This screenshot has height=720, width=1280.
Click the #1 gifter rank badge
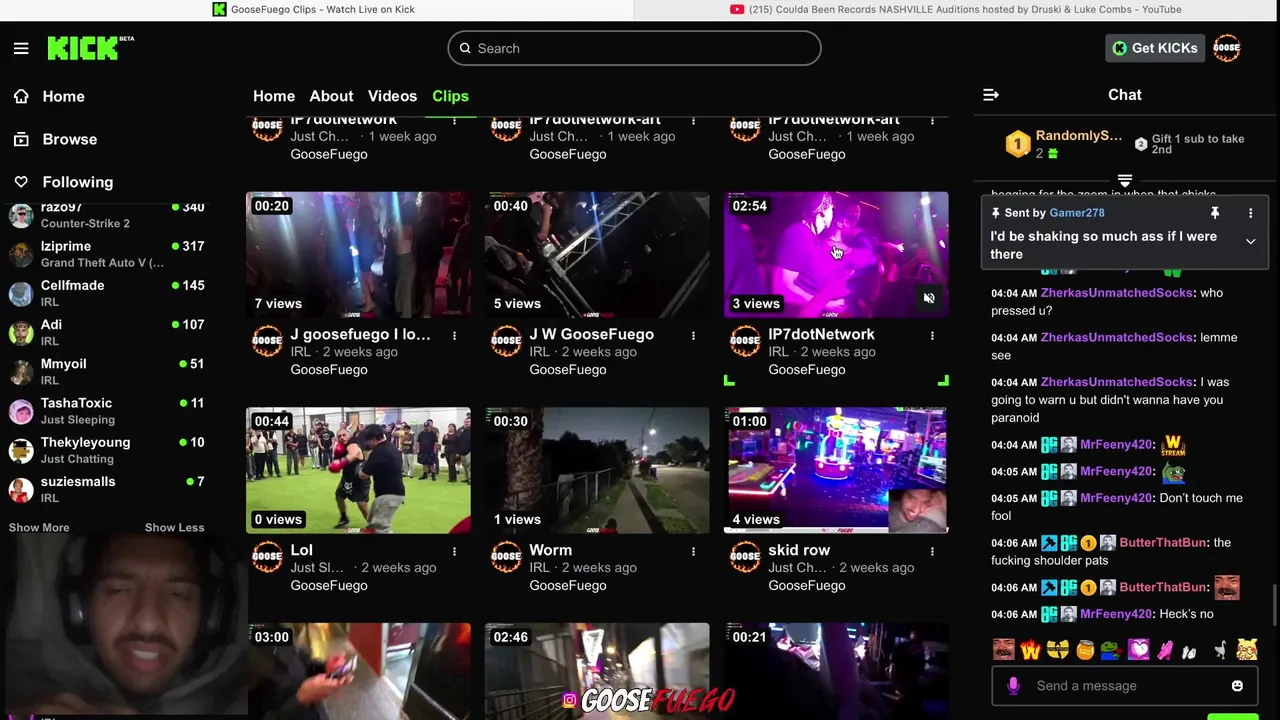[x=1018, y=144]
